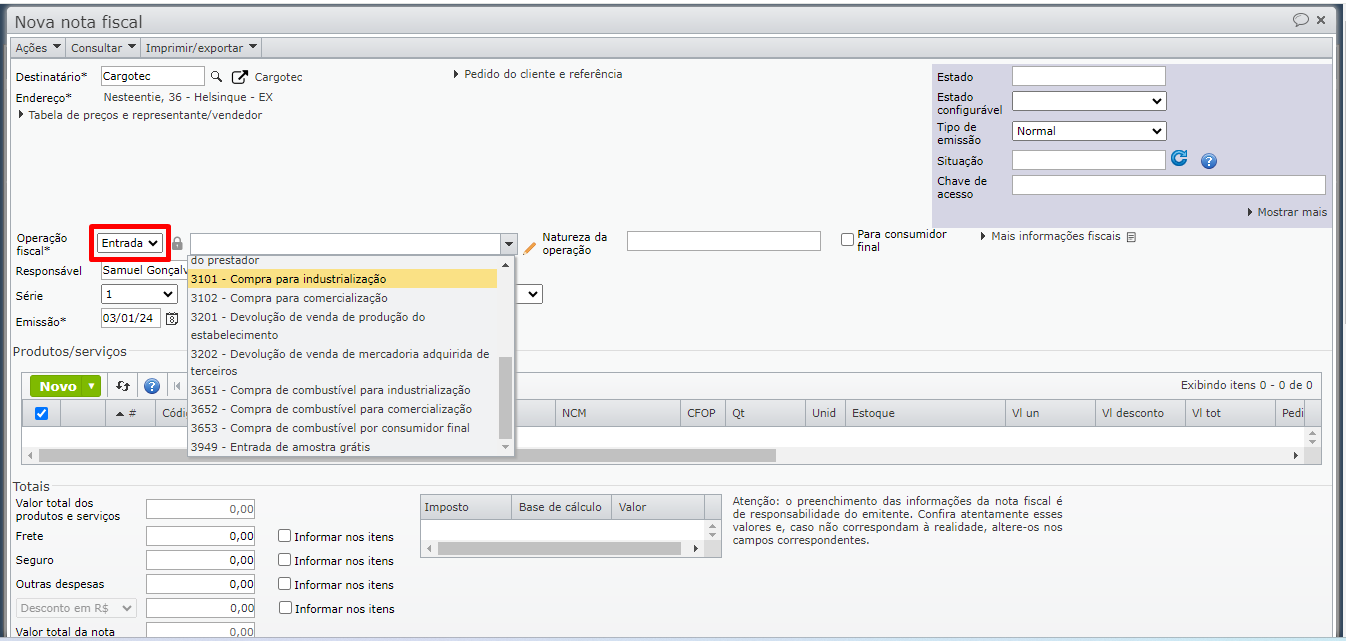Viewport: 1346px width, 641px height.
Task: Expand Mais informações fiscais section
Action: point(1051,237)
